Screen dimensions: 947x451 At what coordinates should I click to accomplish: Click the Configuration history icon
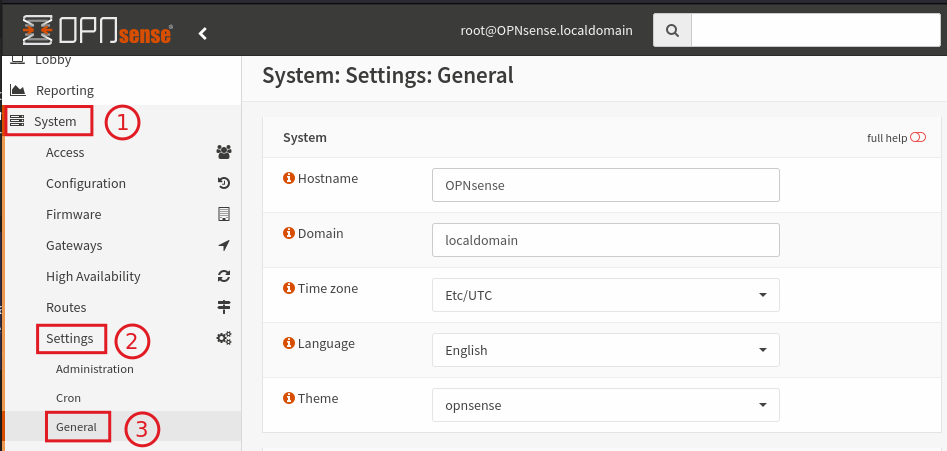pos(224,183)
